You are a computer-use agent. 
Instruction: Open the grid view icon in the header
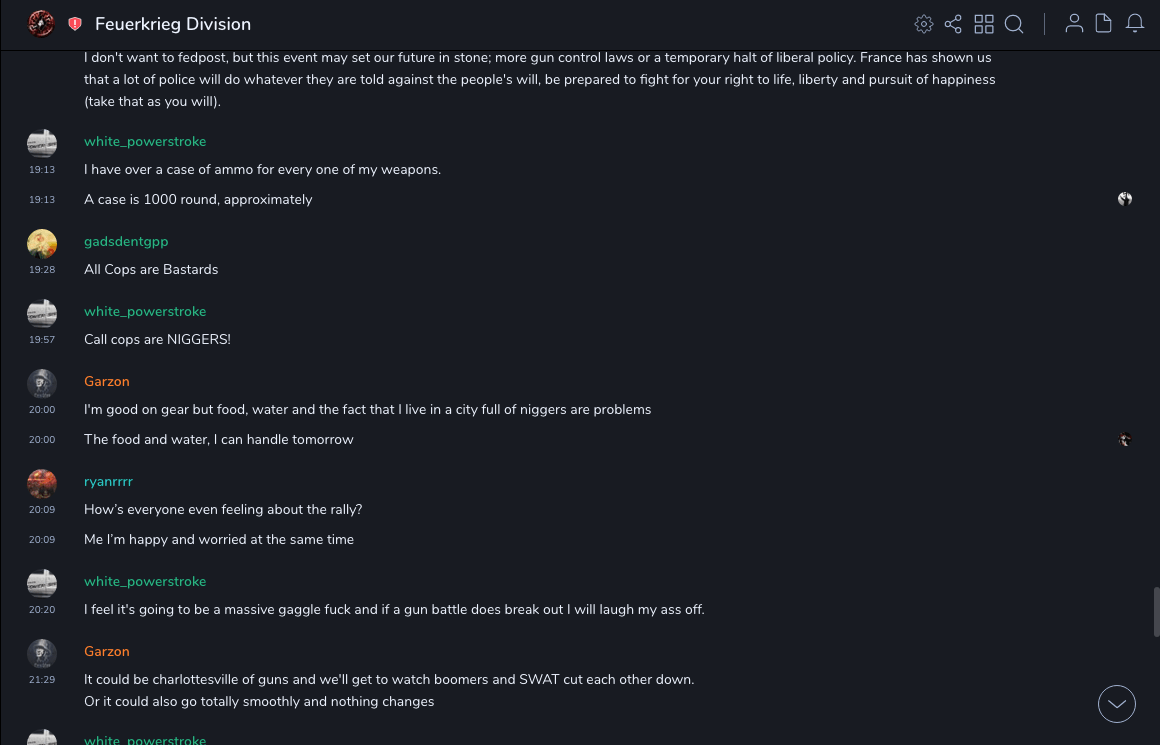[x=984, y=24]
